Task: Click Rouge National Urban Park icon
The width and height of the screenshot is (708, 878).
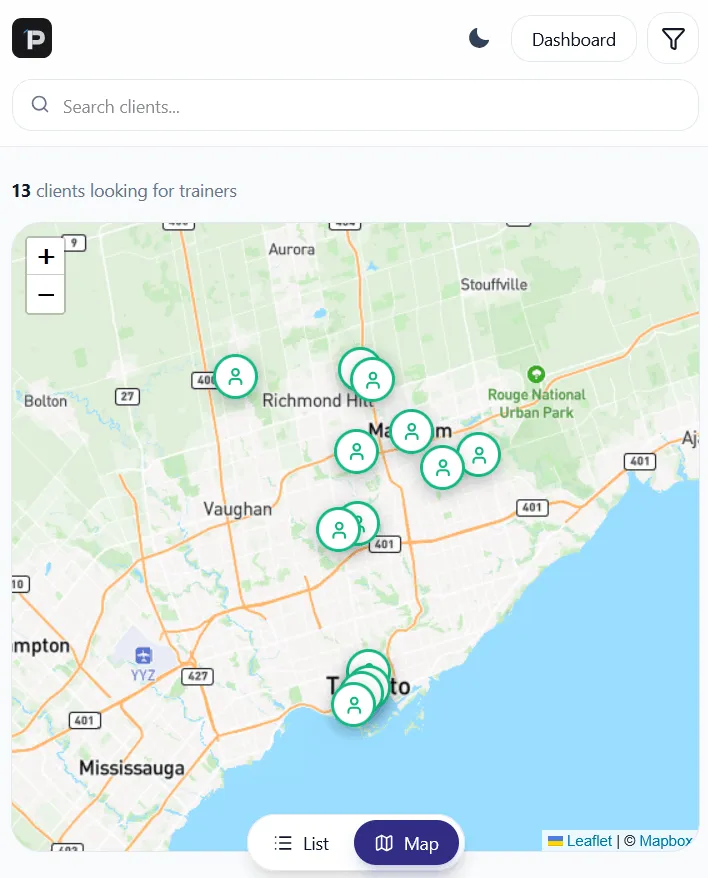Action: click(x=536, y=374)
